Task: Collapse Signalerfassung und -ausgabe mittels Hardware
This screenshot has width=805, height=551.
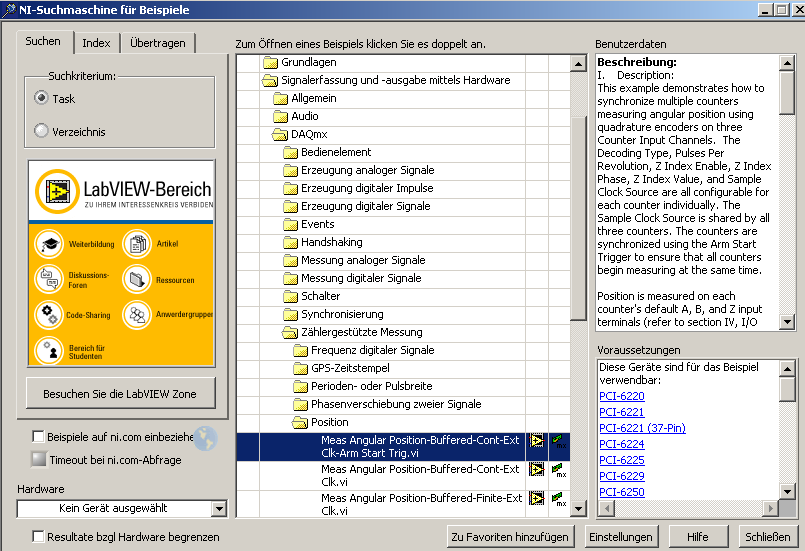Action: pos(270,81)
